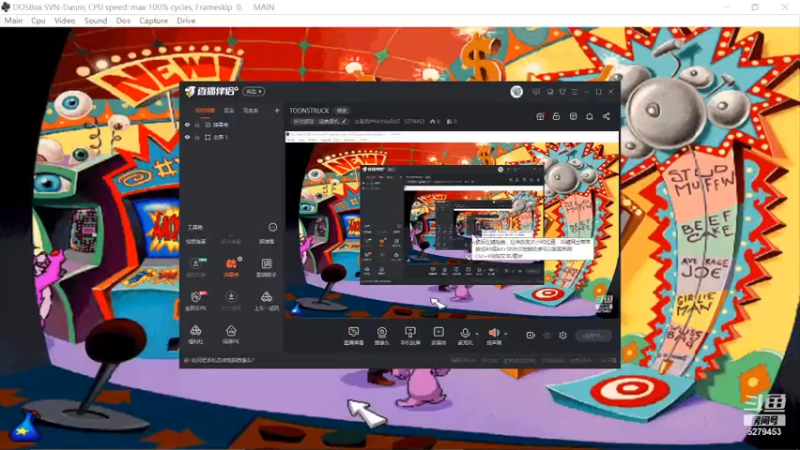Image resolution: width=800 pixels, height=450 pixels.
Task: Open the hamburger menu in title bar
Action: click(574, 92)
